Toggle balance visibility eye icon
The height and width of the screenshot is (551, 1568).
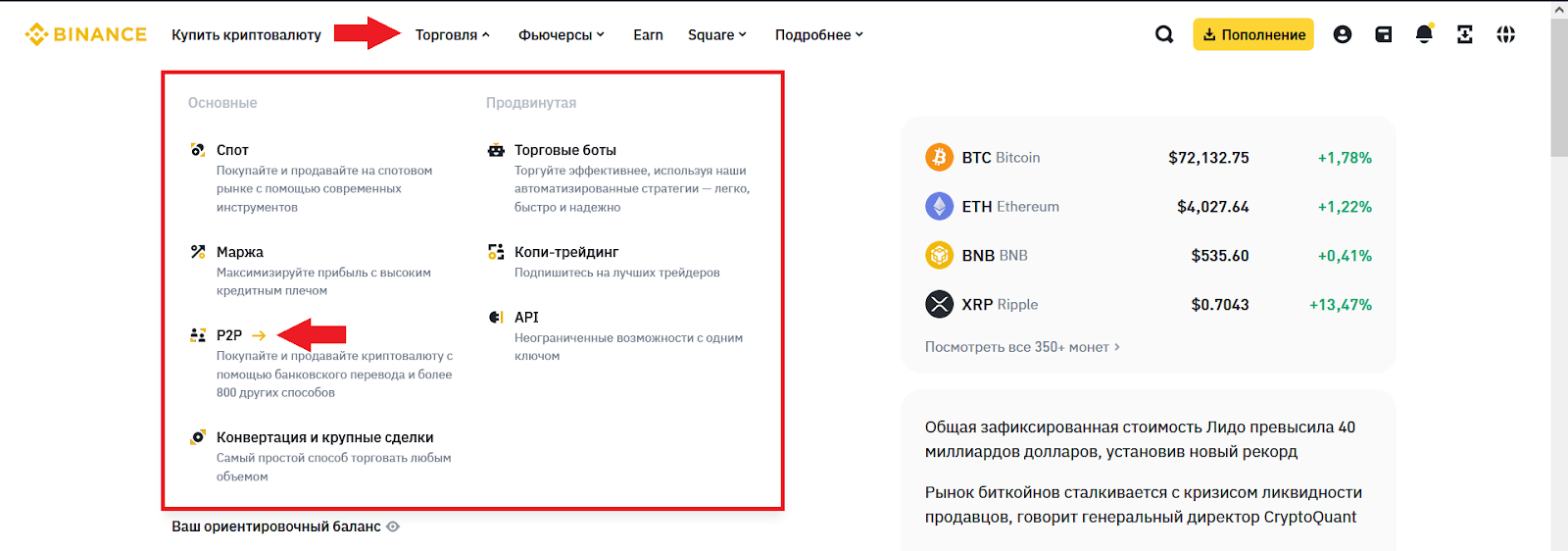point(393,526)
